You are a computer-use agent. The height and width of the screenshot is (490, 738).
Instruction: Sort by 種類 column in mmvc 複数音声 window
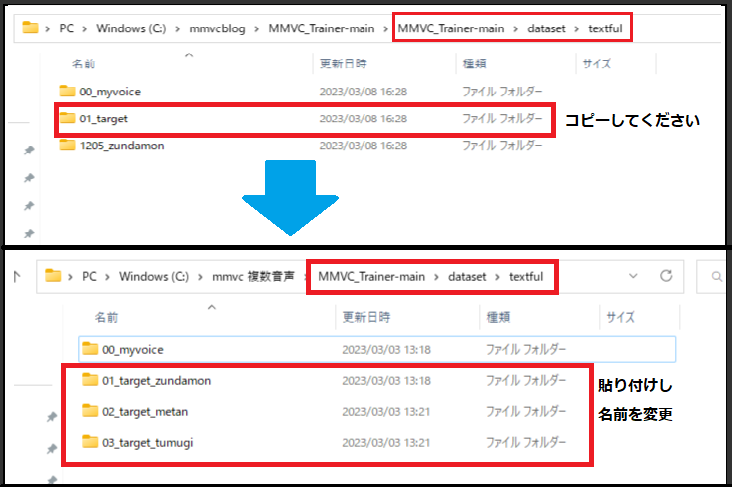(x=498, y=317)
